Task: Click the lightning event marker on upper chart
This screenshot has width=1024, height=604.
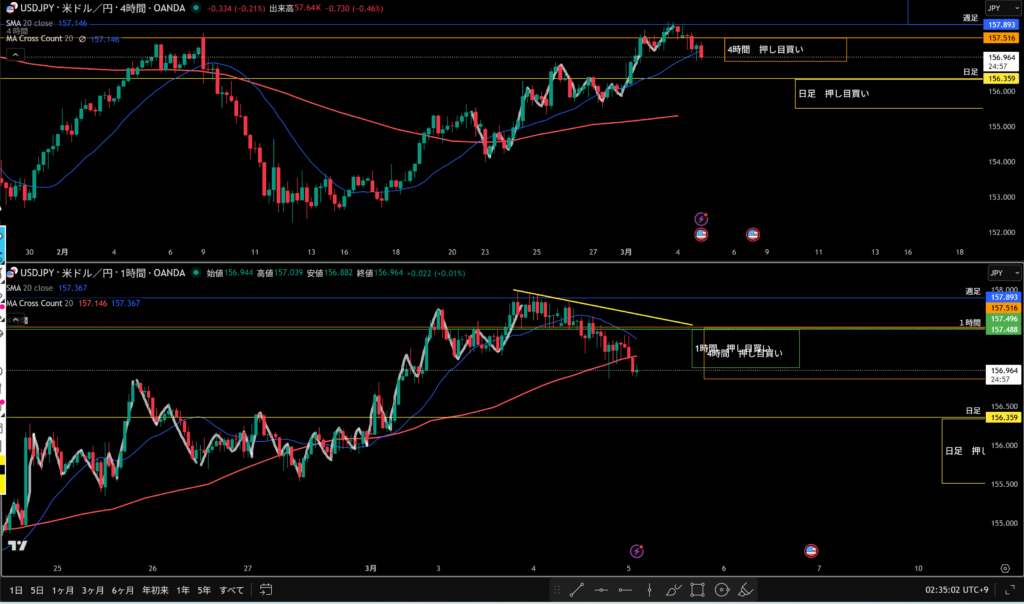Action: click(701, 218)
